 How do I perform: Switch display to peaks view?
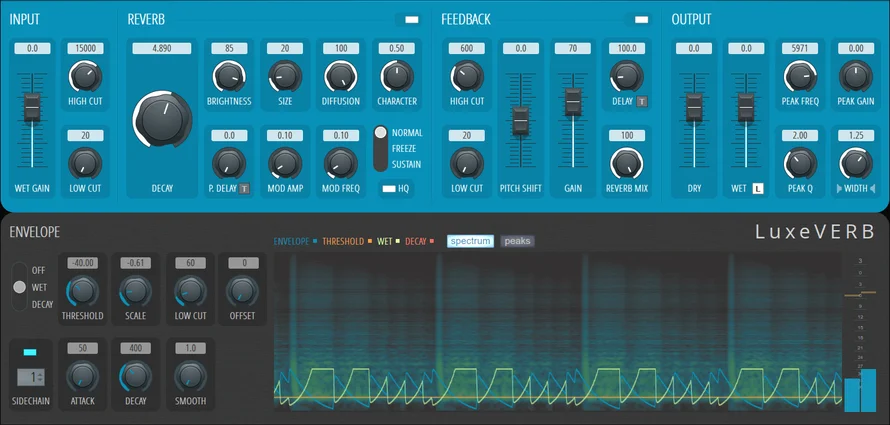coord(517,241)
